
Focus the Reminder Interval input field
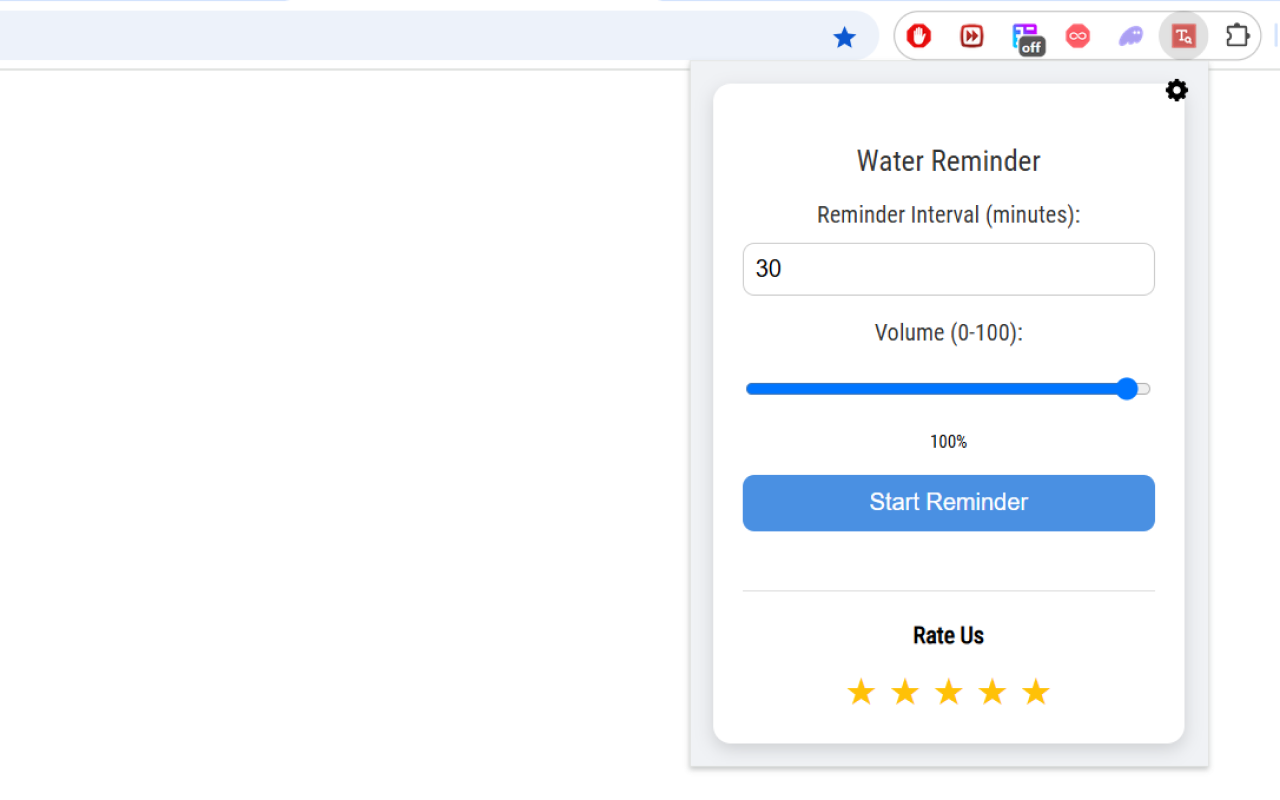point(948,269)
